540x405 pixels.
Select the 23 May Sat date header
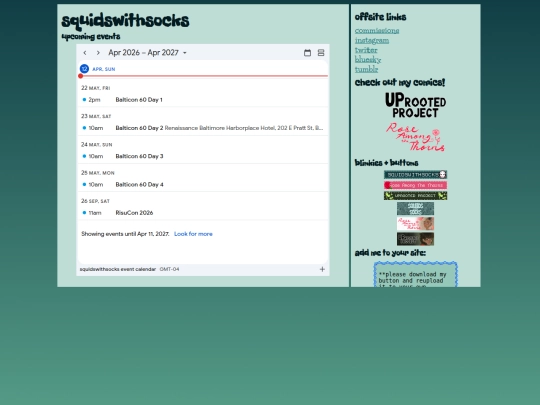(96, 116)
